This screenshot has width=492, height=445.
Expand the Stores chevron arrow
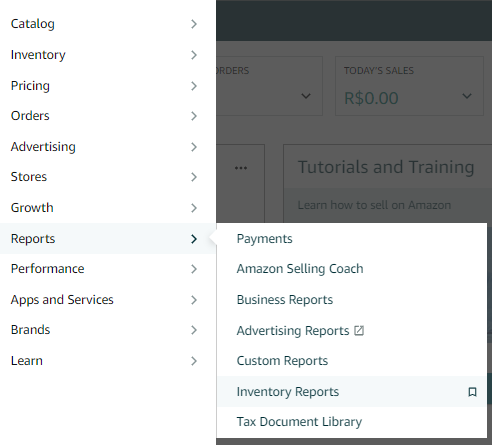point(194,177)
